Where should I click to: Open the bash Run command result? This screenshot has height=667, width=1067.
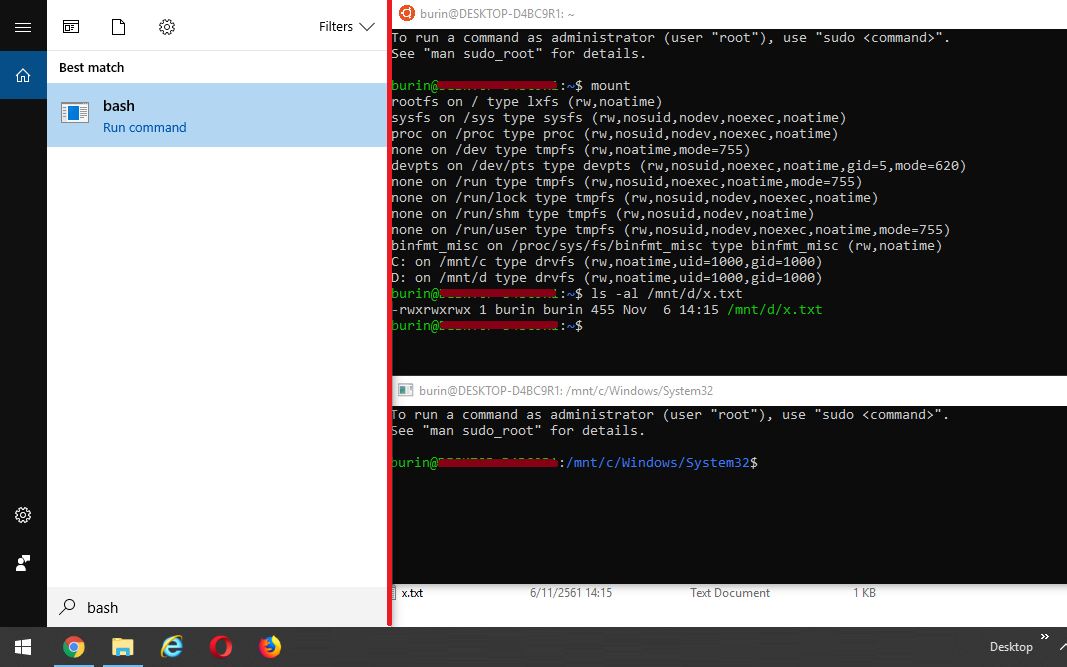pyautogui.click(x=216, y=115)
